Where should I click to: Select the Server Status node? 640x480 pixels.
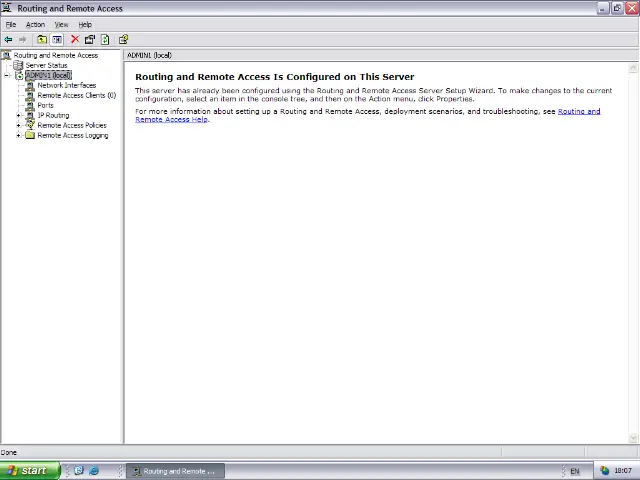[x=46, y=65]
